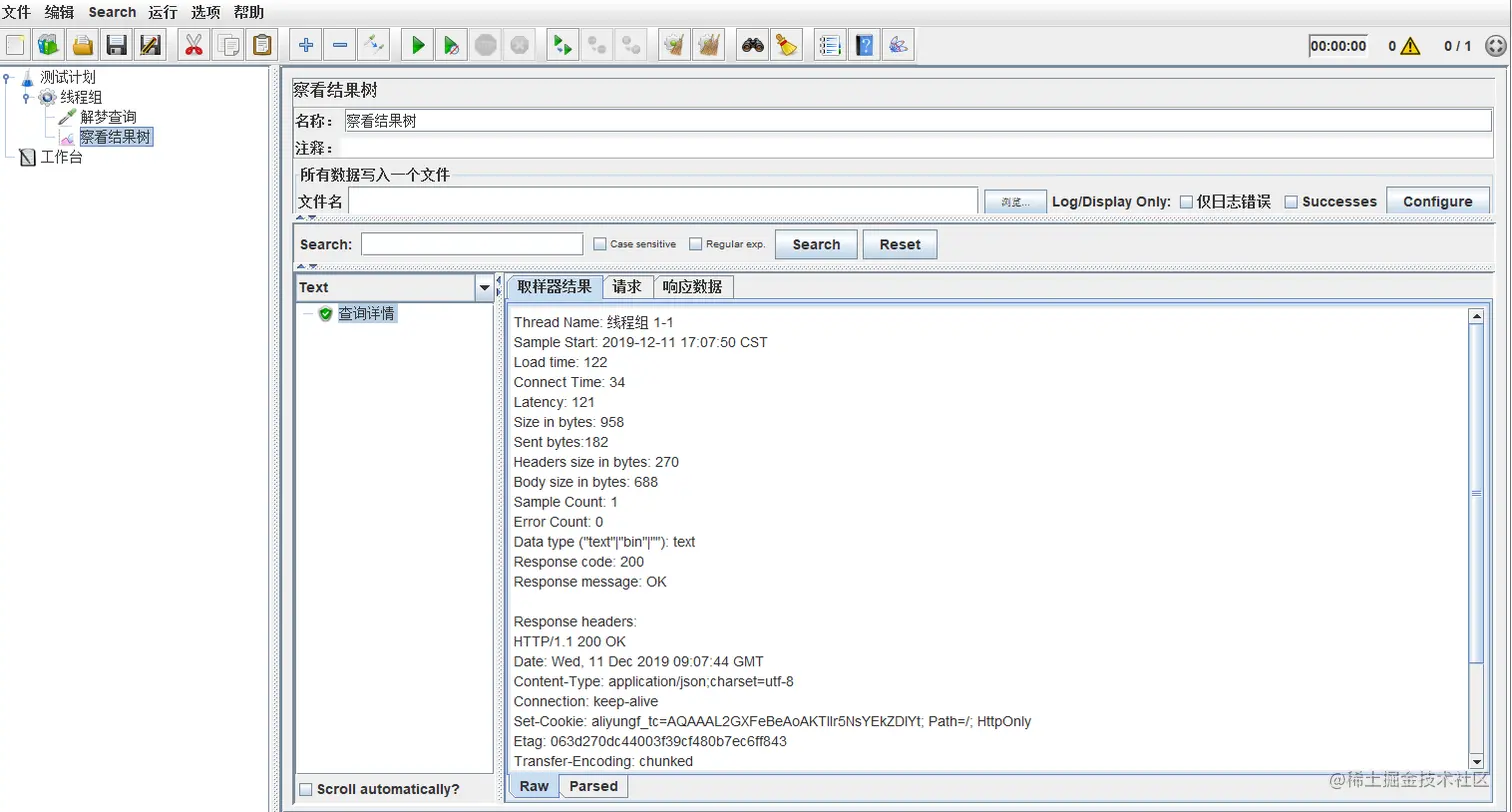Select the 测试计划 tree item
Viewport: 1512px width, 812px height.
(68, 77)
